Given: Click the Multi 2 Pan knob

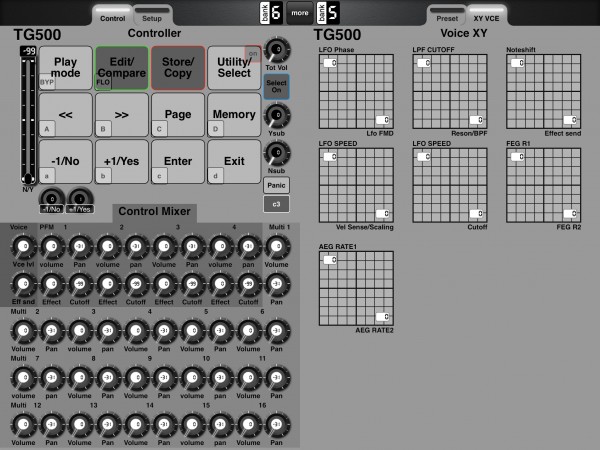Looking at the screenshot, I should tap(52, 331).
